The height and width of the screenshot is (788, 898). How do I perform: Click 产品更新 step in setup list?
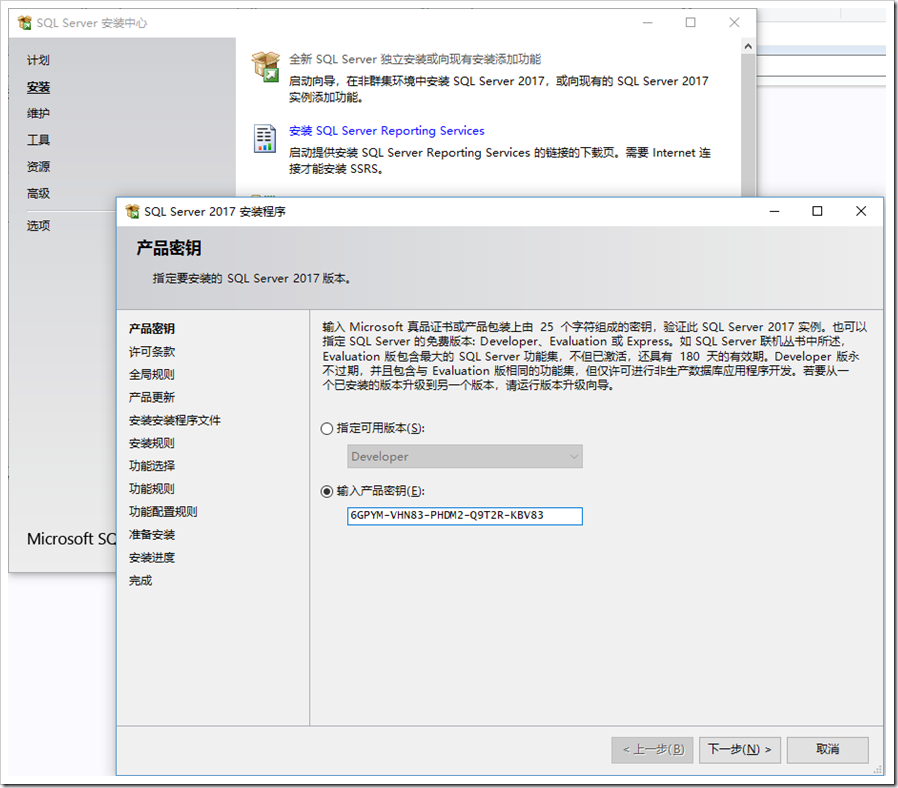[x=152, y=397]
